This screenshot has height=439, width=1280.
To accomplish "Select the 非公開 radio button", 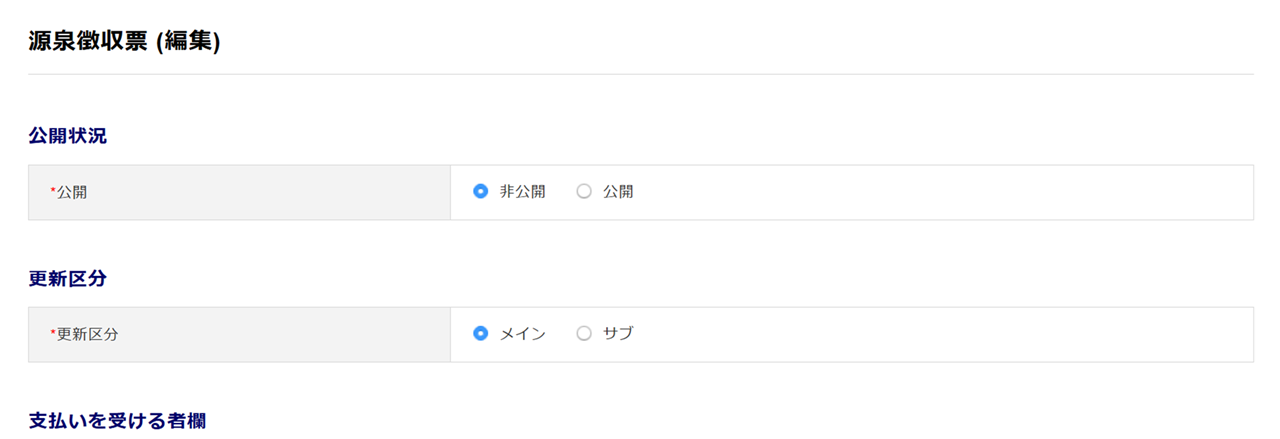I will click(480, 192).
